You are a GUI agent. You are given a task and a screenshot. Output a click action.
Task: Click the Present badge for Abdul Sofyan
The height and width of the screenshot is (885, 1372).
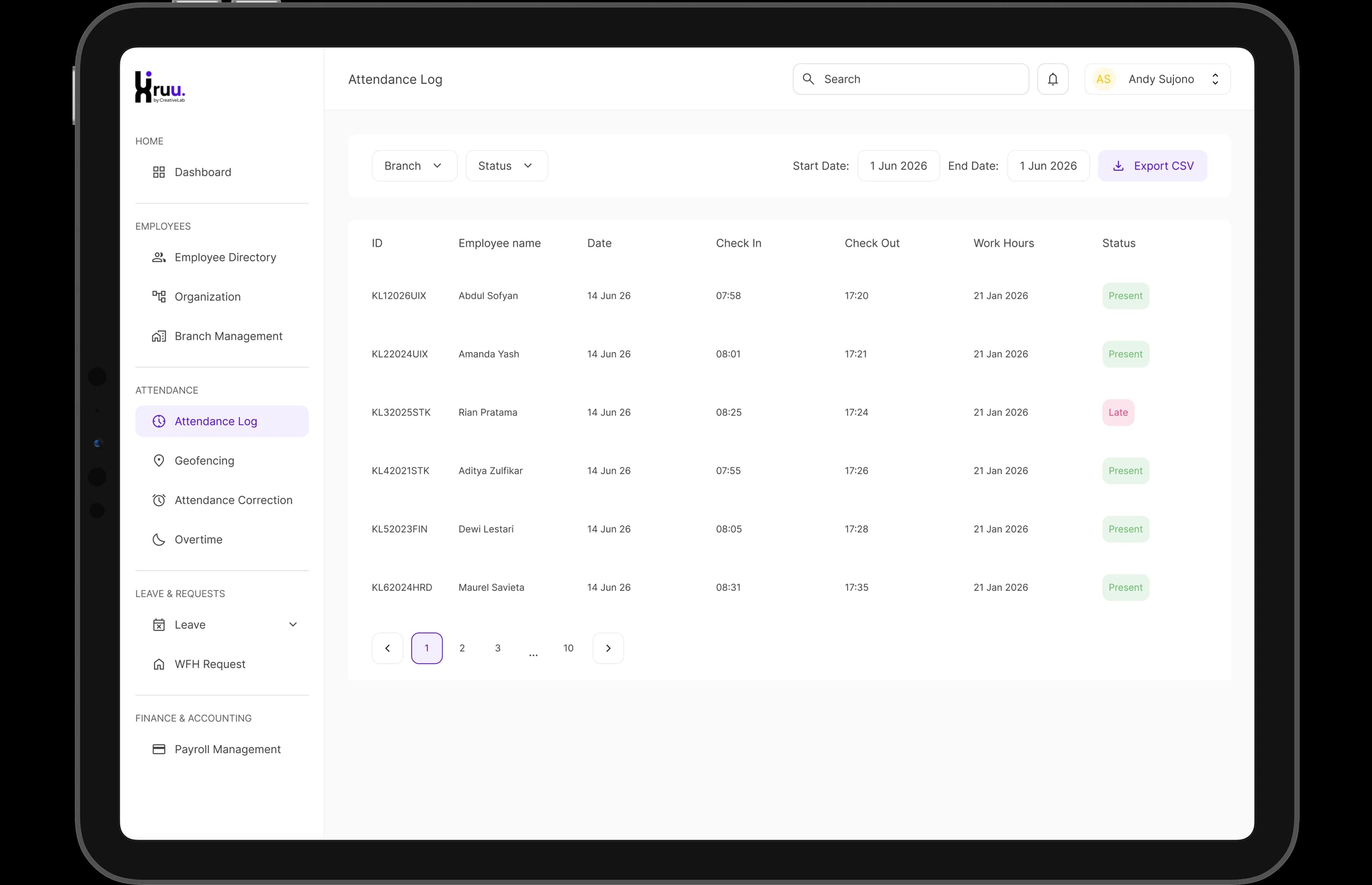coord(1125,296)
